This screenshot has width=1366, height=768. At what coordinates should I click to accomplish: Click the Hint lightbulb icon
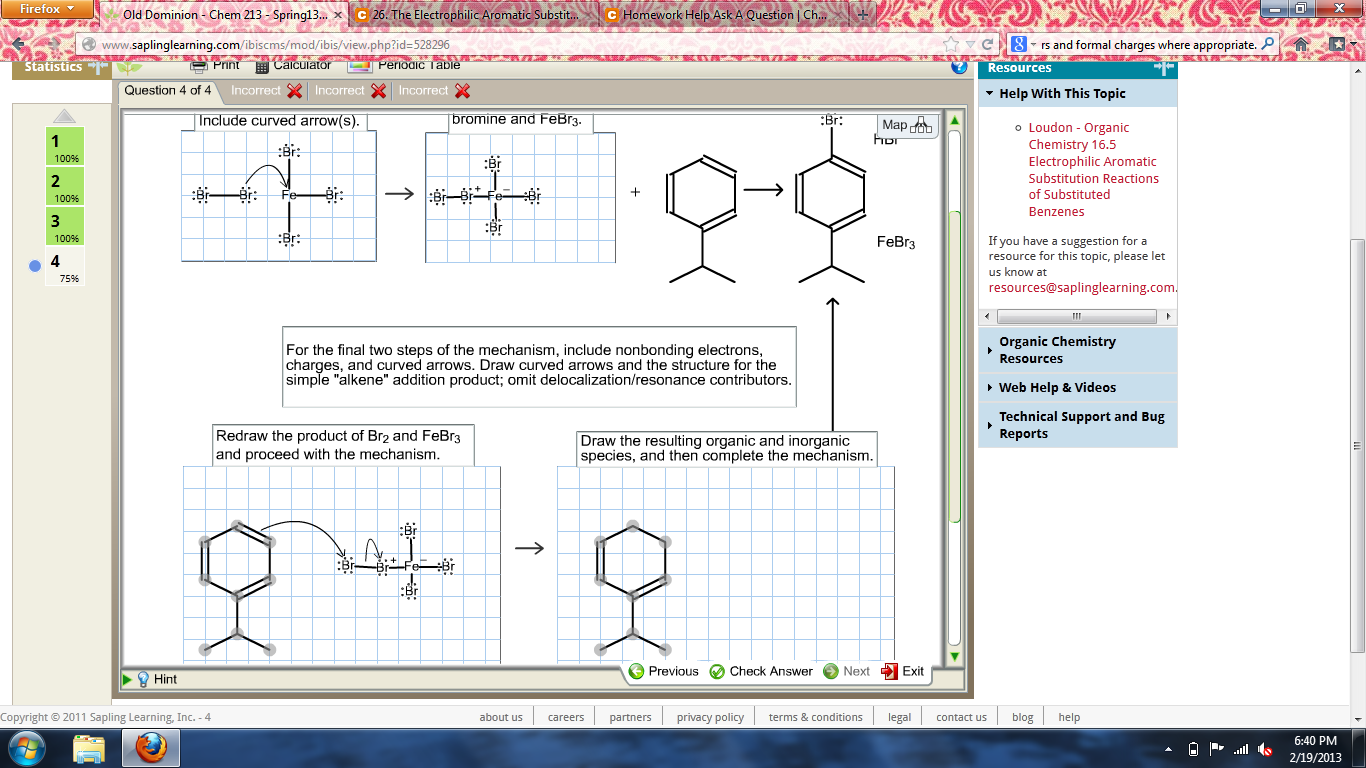click(x=143, y=679)
